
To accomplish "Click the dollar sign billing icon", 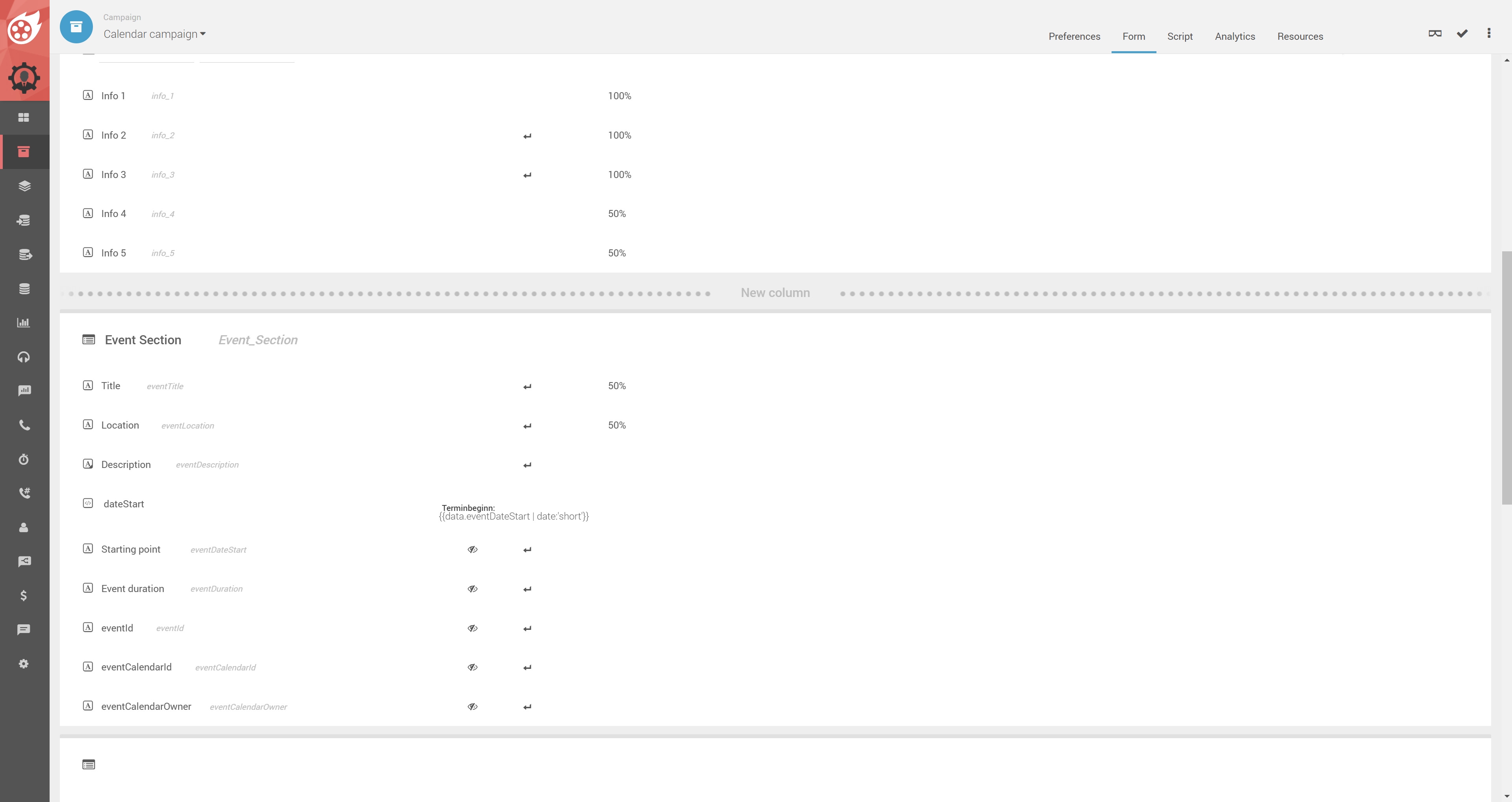I will coord(24,595).
